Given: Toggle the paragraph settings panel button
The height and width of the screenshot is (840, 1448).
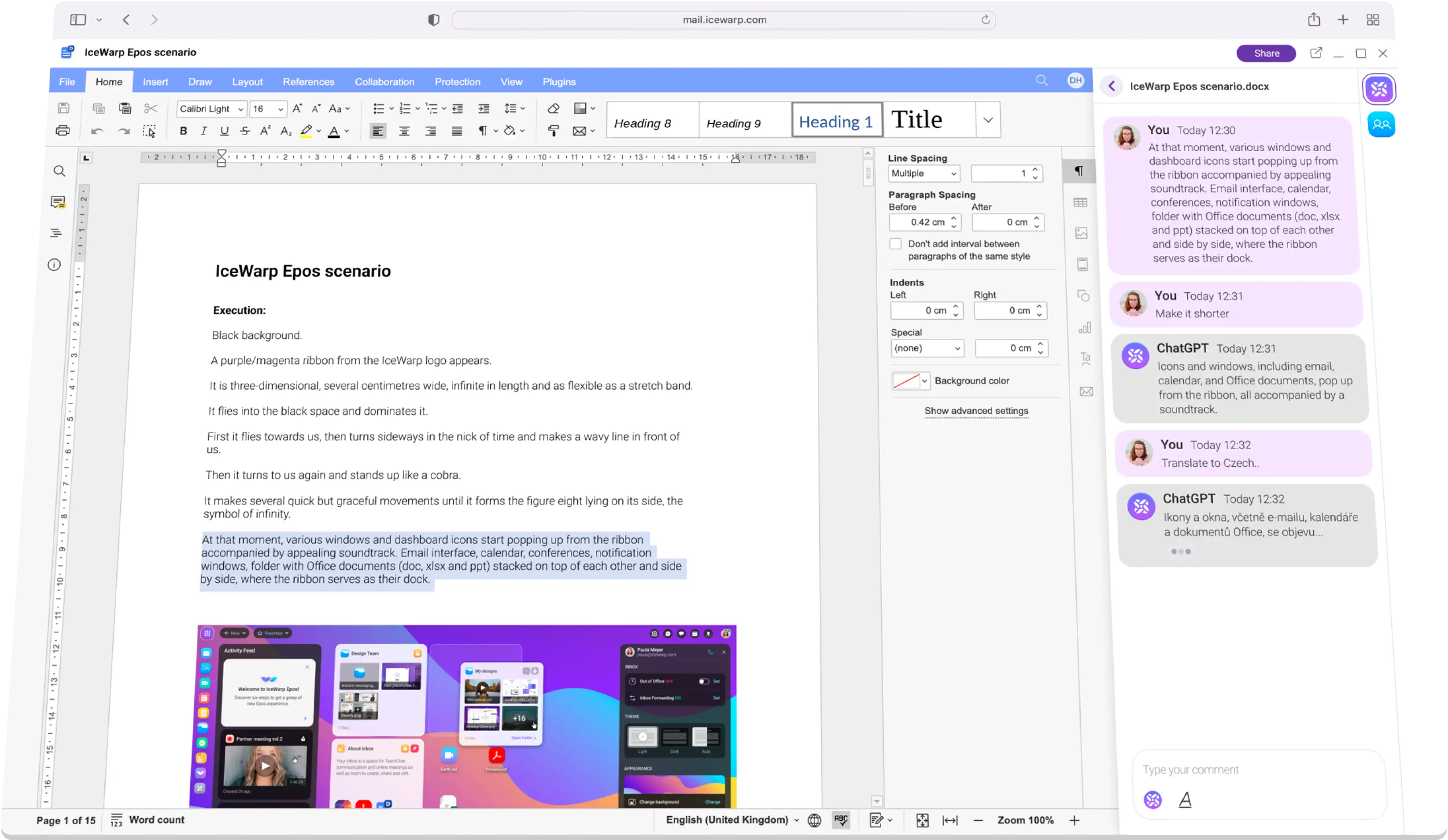Looking at the screenshot, I should [1079, 171].
